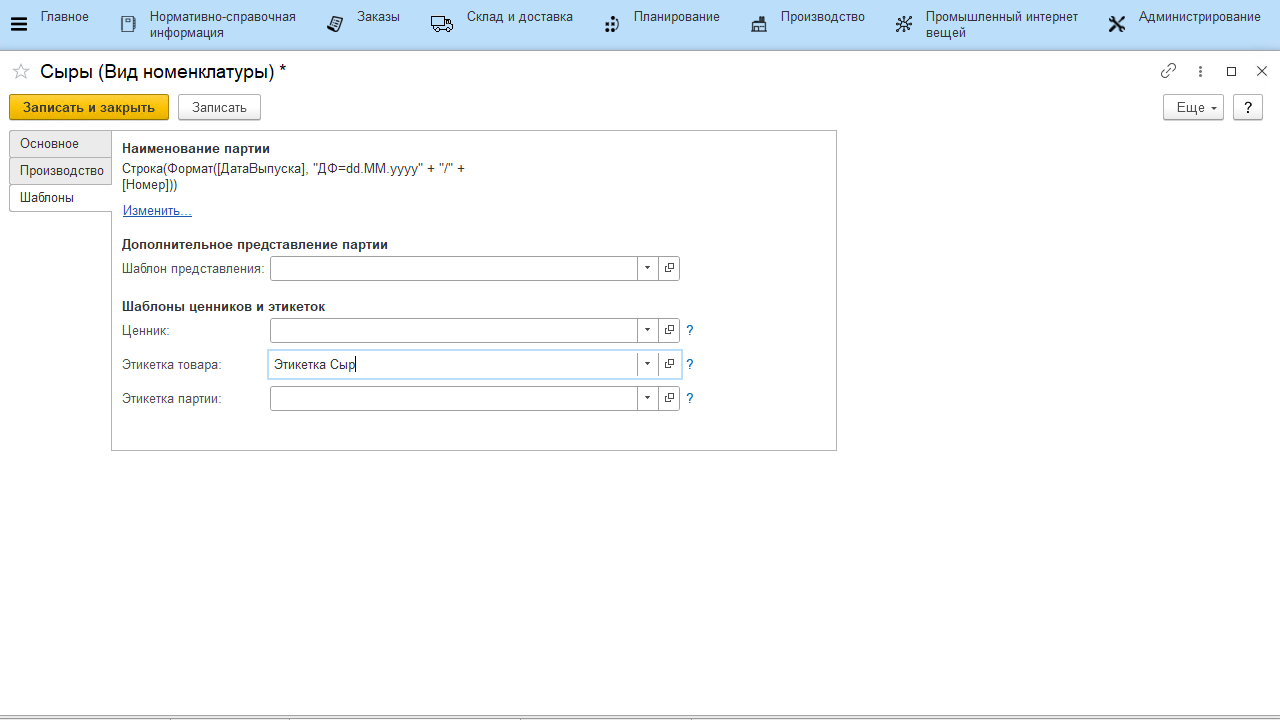The width and height of the screenshot is (1280, 720).
Task: Expand the Шаблон представления dropdown list
Action: click(x=648, y=268)
